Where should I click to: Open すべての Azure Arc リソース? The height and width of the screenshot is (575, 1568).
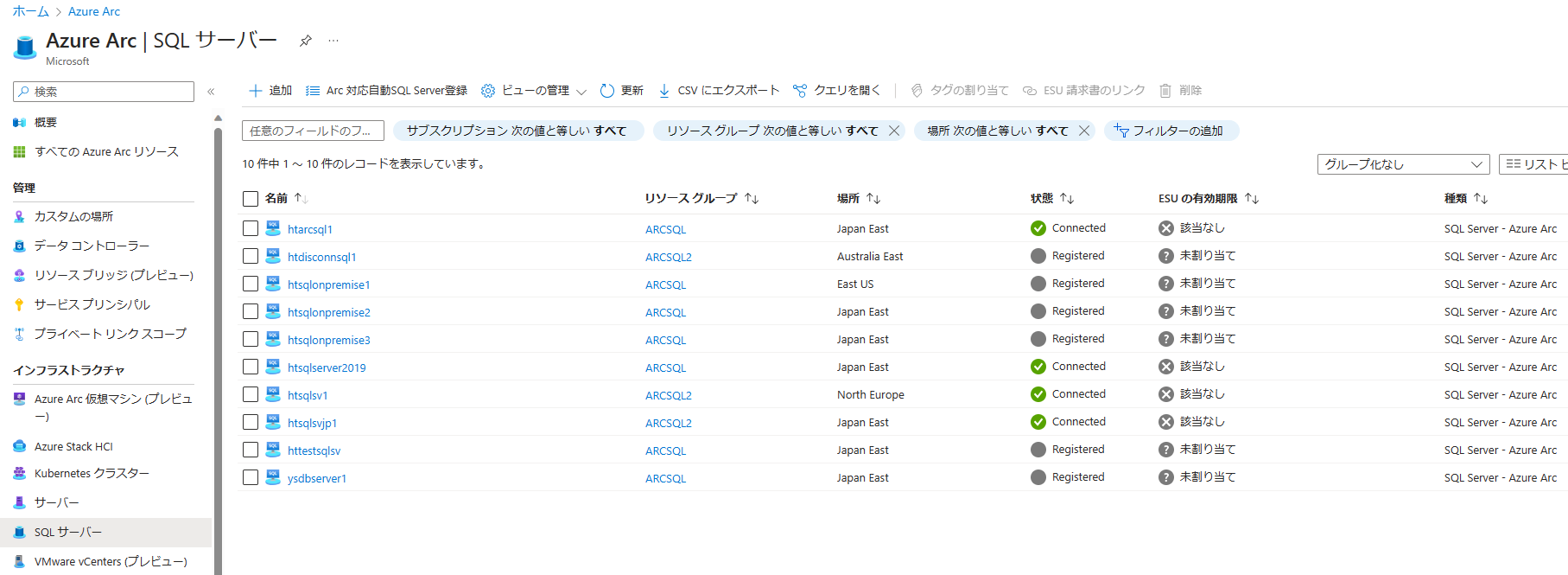tap(105, 152)
